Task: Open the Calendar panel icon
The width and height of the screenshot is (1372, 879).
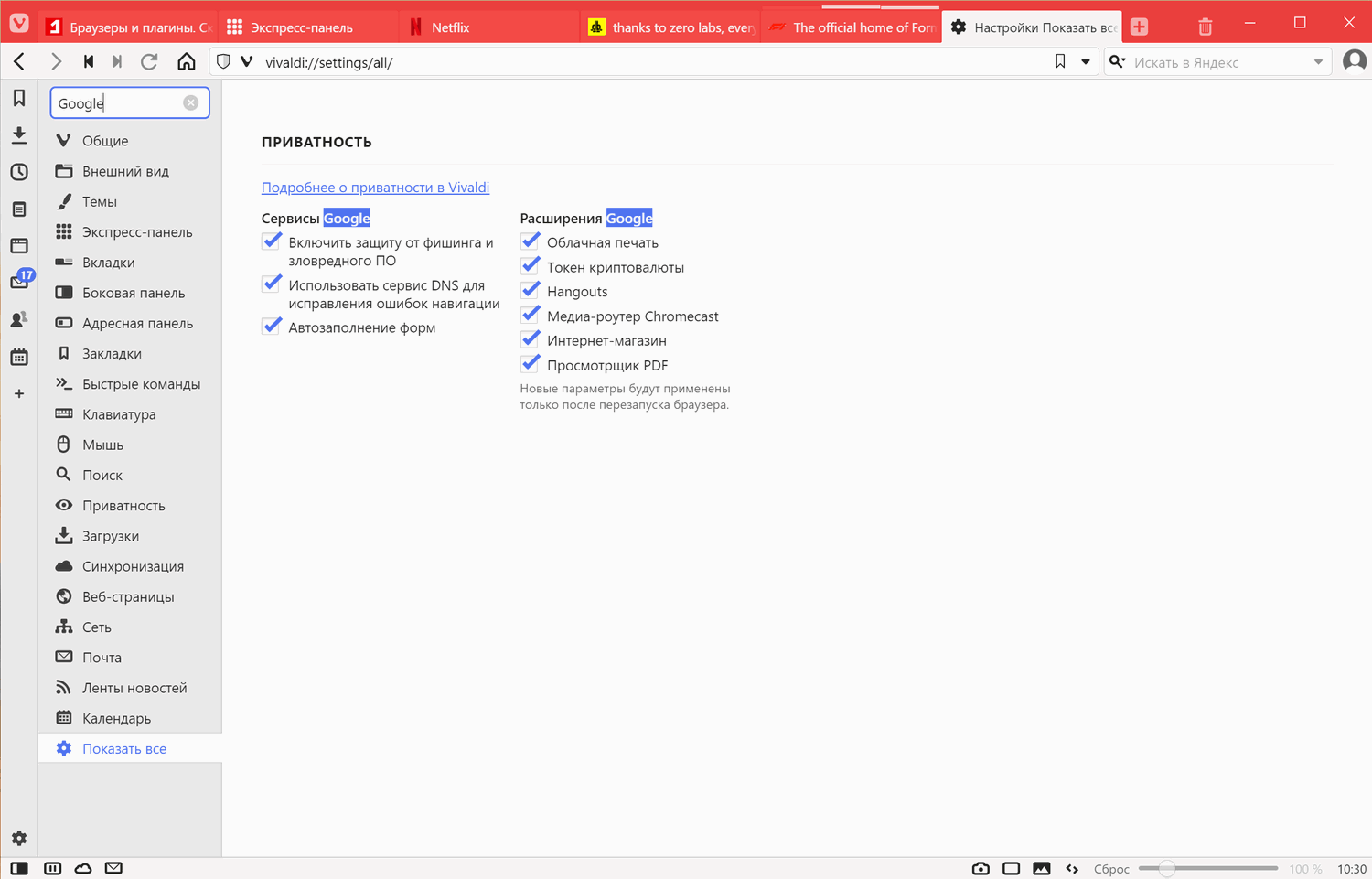Action: coord(18,357)
